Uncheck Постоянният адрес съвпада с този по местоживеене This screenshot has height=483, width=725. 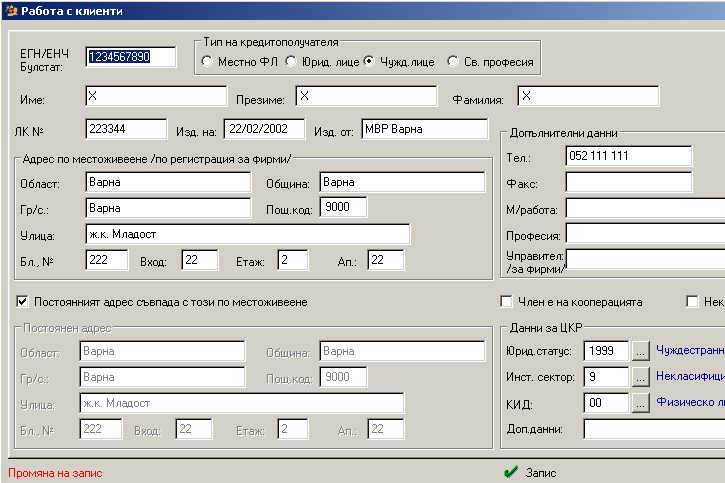[22, 302]
